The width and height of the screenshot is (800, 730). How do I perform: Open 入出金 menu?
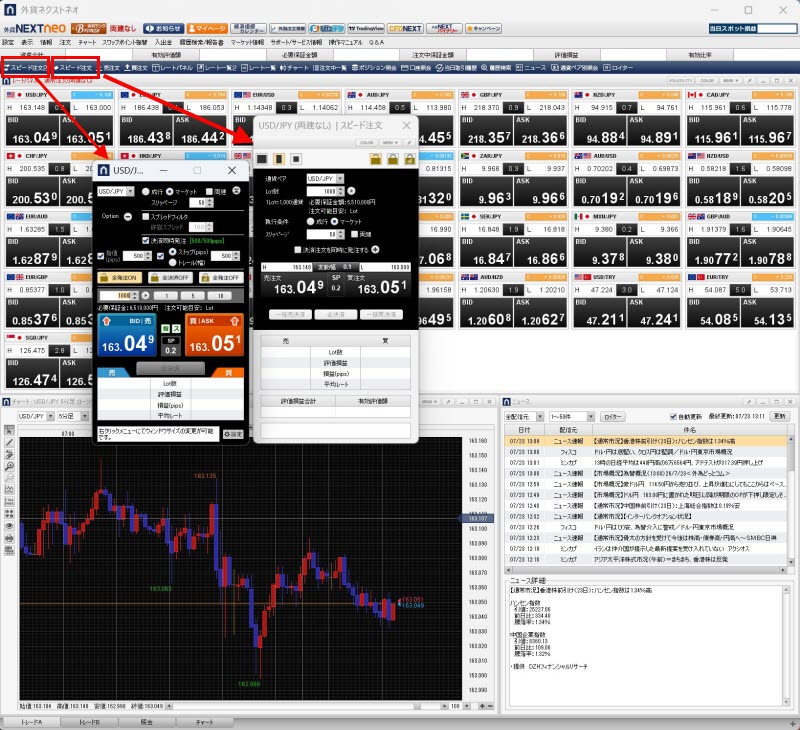[163, 42]
